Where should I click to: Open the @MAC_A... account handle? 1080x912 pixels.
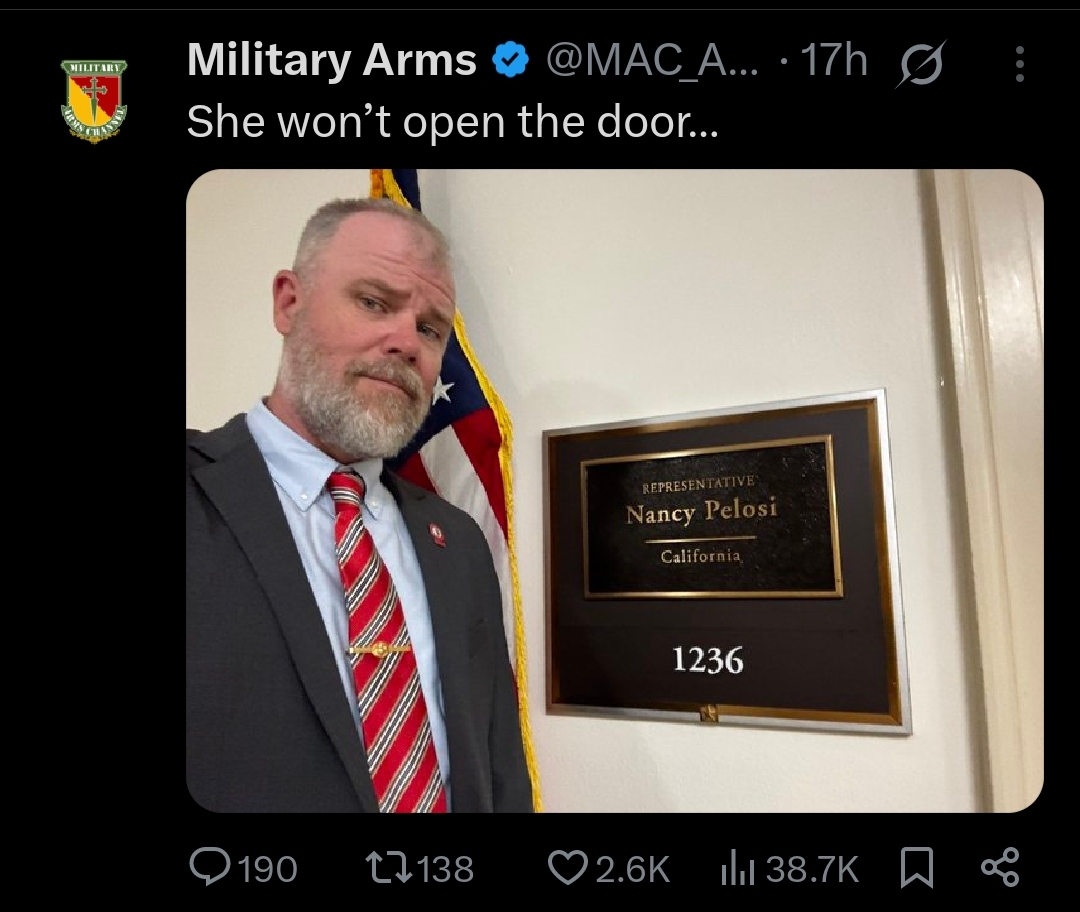pyautogui.click(x=652, y=59)
